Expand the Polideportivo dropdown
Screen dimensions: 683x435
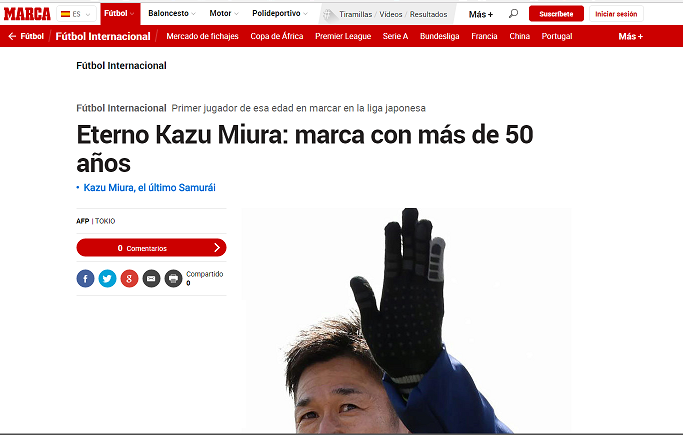click(x=280, y=13)
